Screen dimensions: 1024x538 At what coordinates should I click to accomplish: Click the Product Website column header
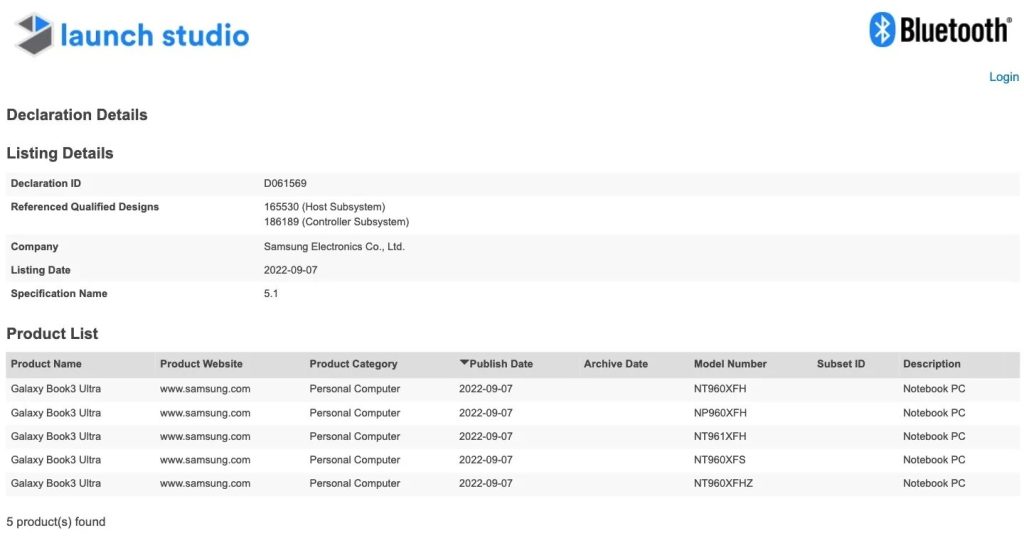point(201,364)
